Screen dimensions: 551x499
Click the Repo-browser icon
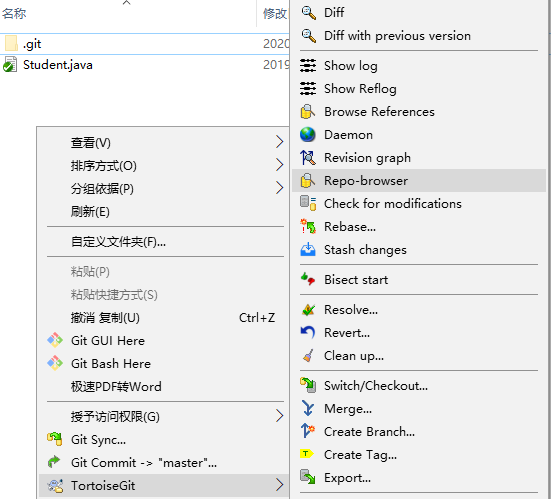coord(307,181)
